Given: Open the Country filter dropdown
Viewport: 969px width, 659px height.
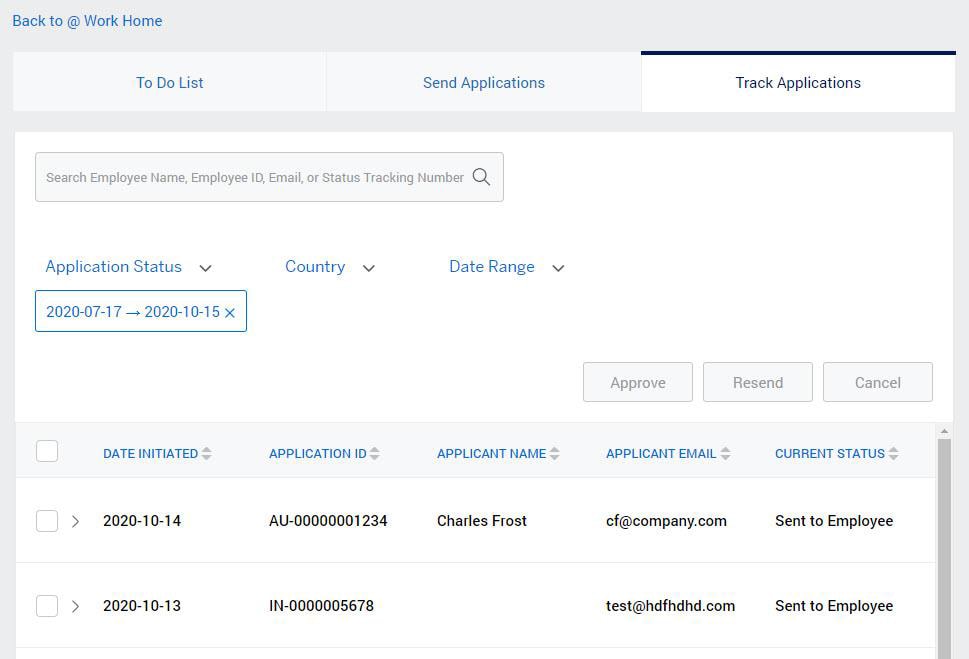Looking at the screenshot, I should tap(329, 266).
